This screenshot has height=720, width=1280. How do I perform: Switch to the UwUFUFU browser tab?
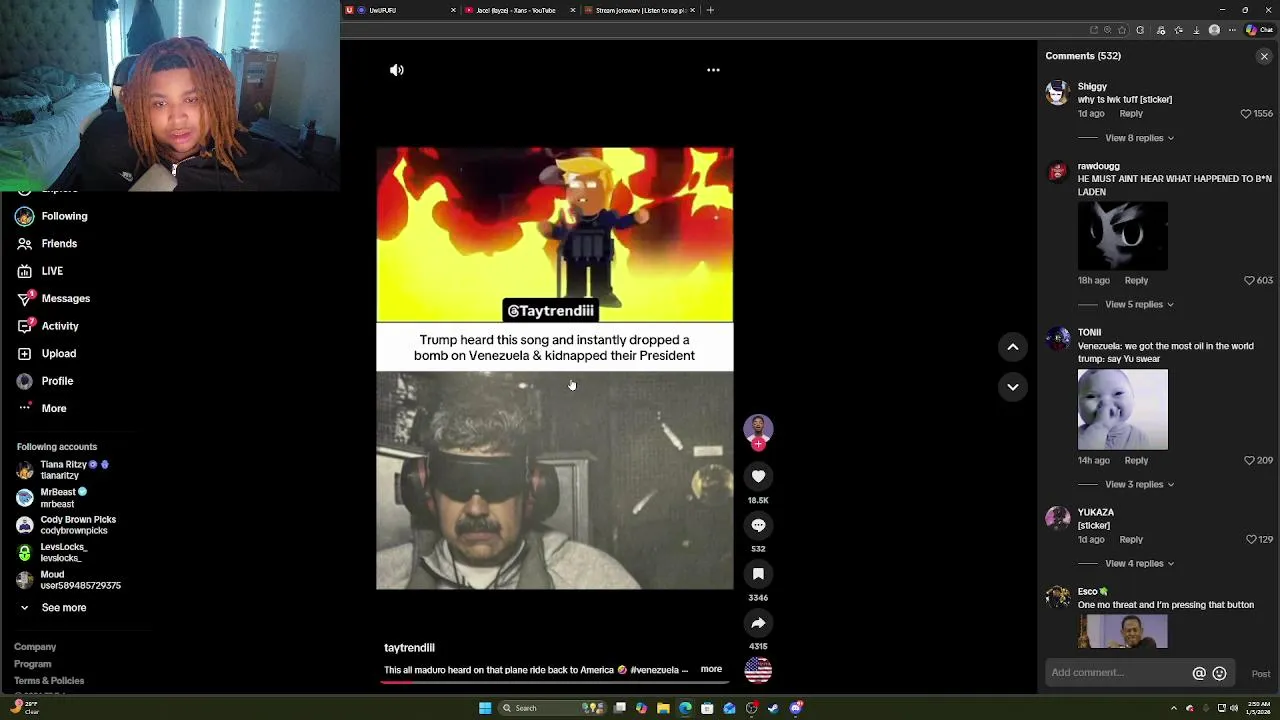pos(400,10)
